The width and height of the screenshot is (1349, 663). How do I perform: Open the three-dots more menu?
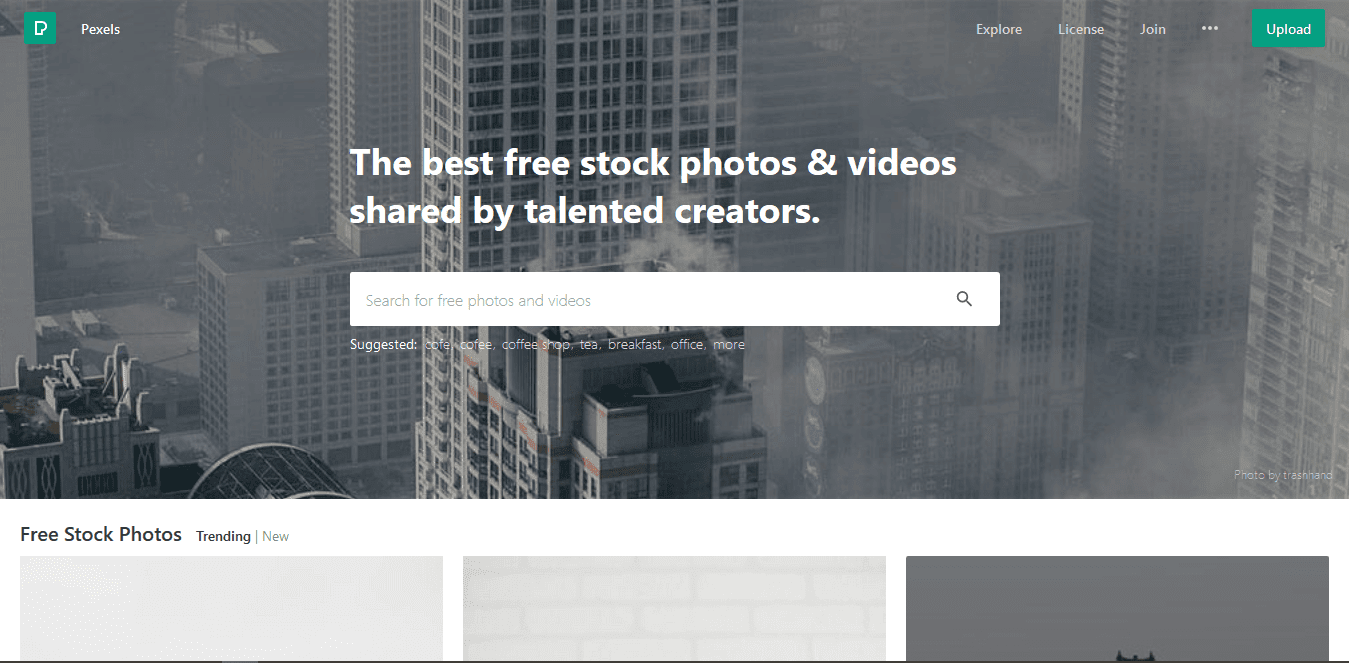click(1210, 29)
